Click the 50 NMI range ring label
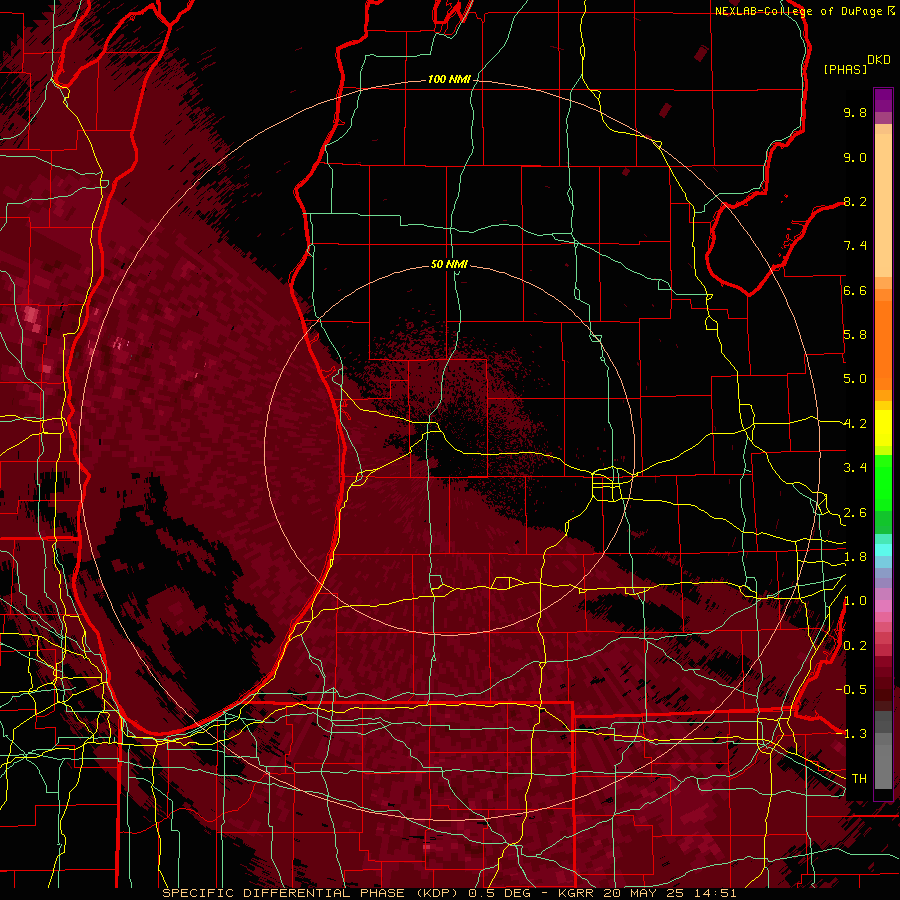The height and width of the screenshot is (900, 900). coord(449,264)
